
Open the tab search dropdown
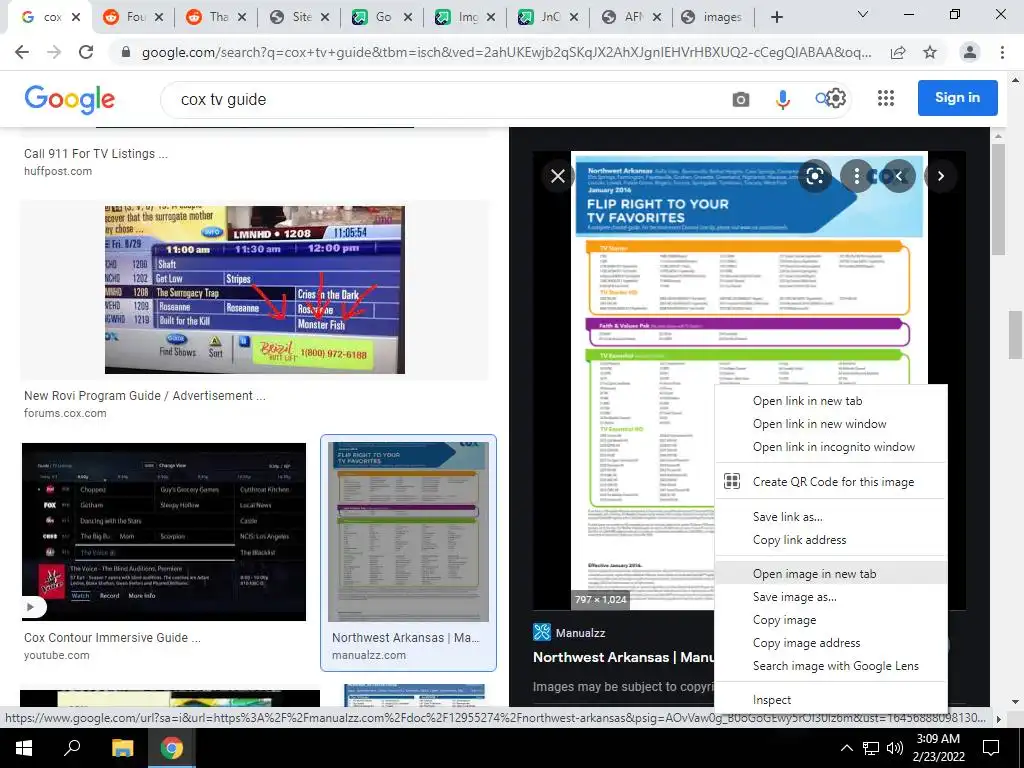(863, 14)
